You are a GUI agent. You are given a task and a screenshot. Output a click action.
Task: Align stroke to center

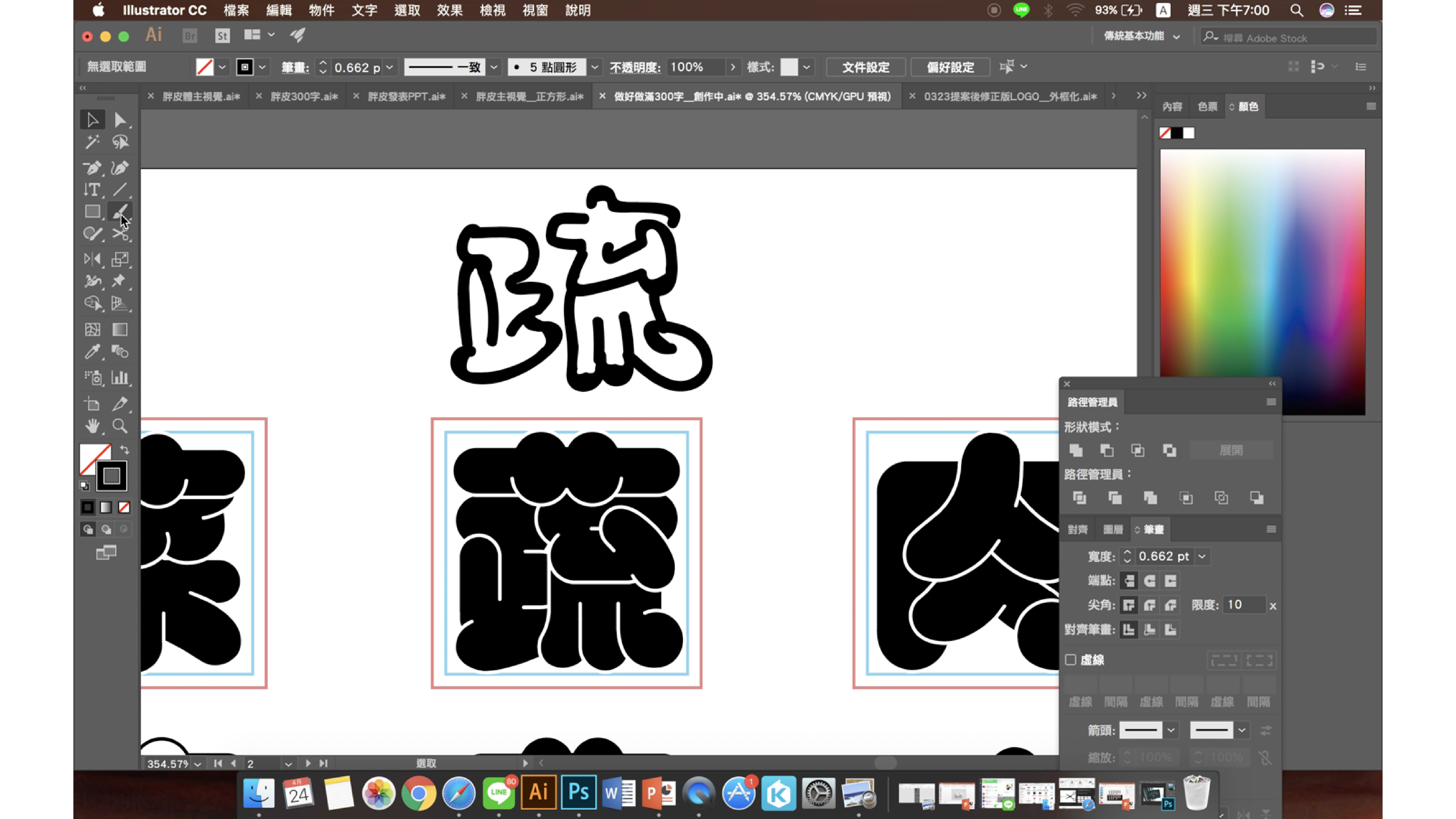[1129, 630]
